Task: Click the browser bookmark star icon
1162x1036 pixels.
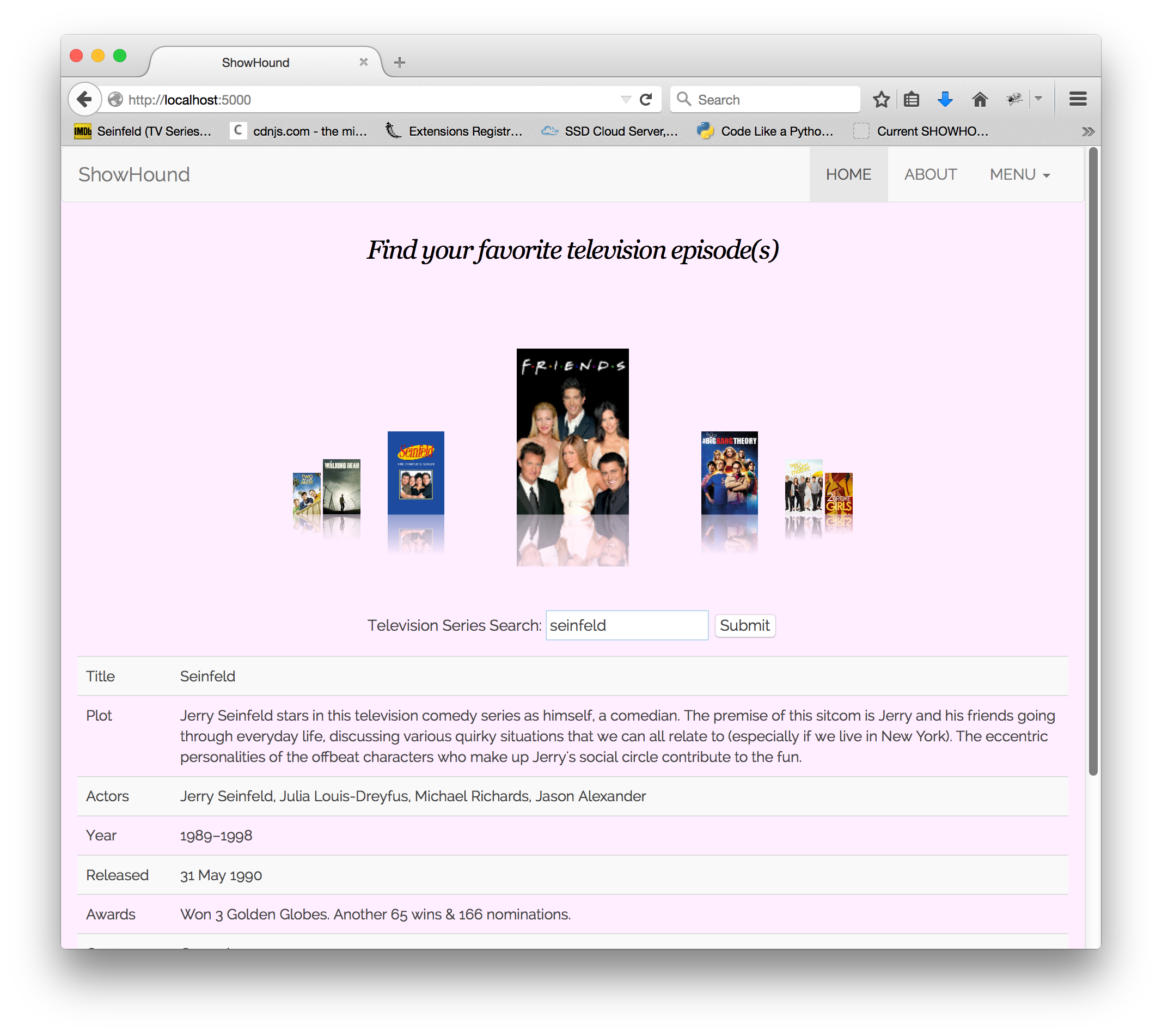Action: 880,99
